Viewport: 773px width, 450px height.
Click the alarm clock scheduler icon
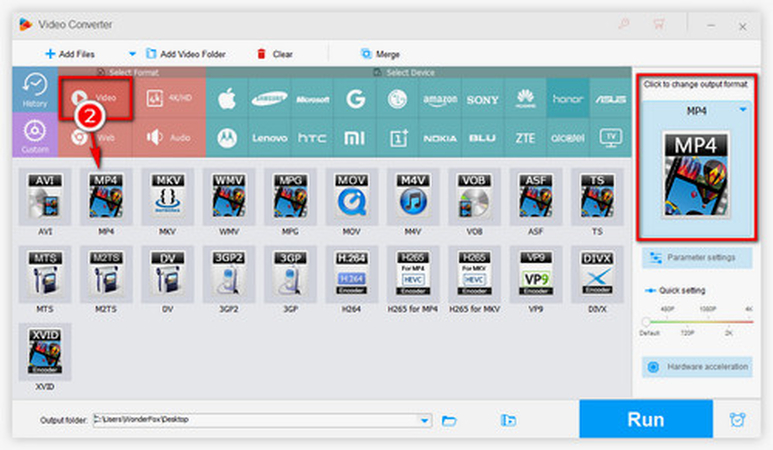pos(738,420)
